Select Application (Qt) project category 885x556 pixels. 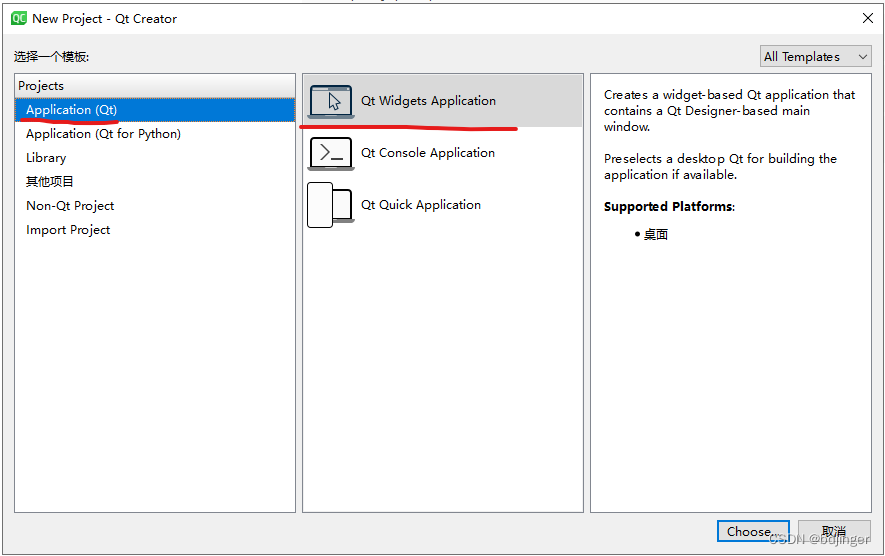(155, 110)
